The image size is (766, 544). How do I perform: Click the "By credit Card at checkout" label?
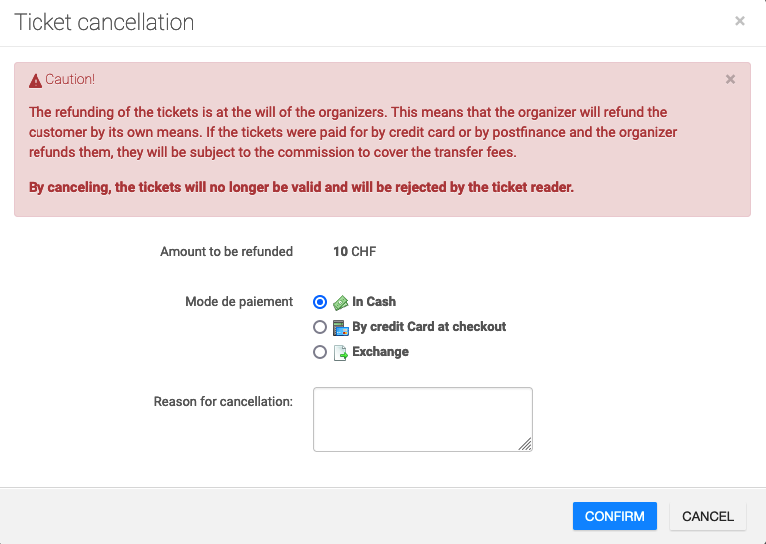(429, 327)
